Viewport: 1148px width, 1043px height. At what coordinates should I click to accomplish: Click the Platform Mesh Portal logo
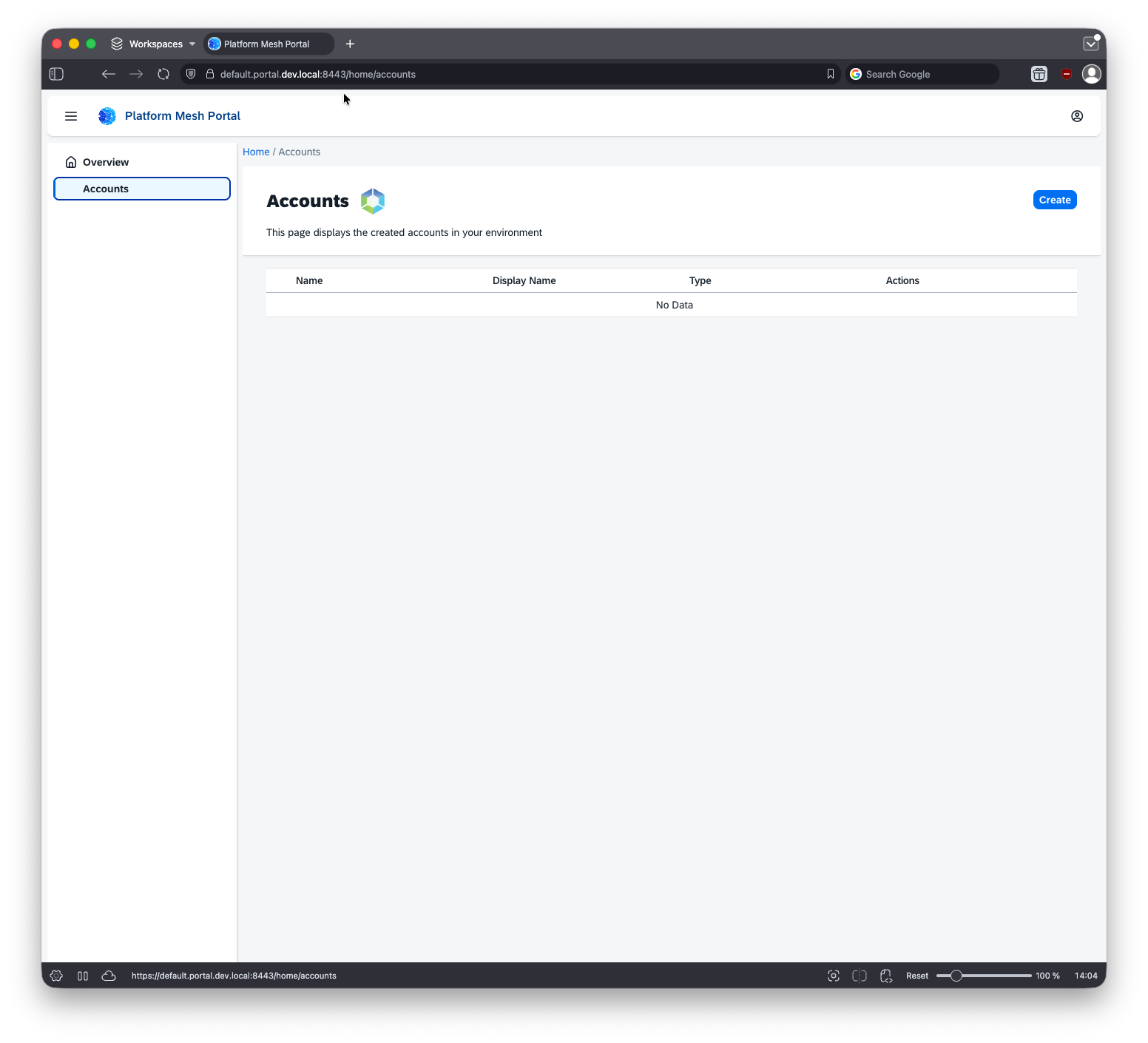pyautogui.click(x=107, y=115)
